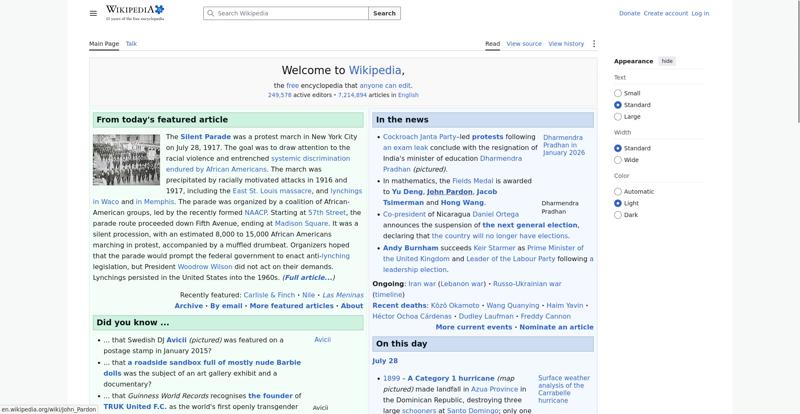
Task: Click the Search button
Action: point(384,13)
